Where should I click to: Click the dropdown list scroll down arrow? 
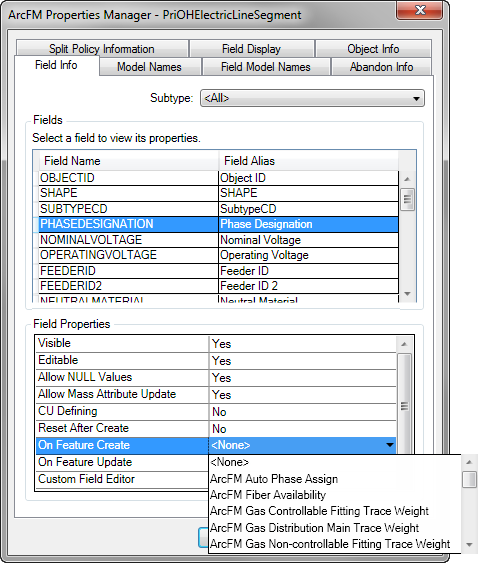[x=469, y=544]
